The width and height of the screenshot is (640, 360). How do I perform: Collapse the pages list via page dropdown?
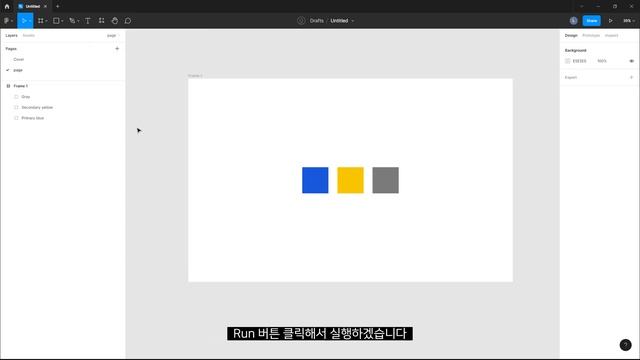[113, 36]
